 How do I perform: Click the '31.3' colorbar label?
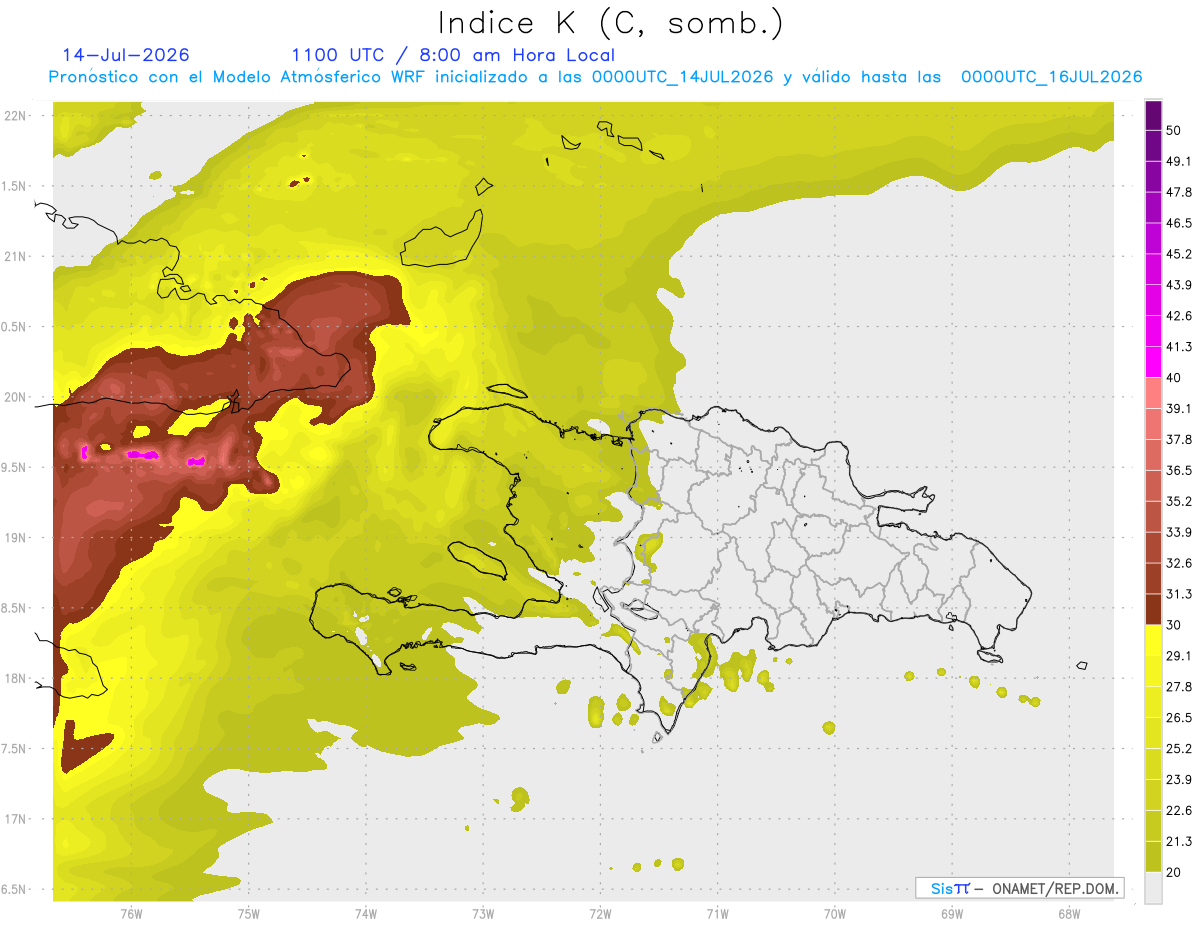tap(1179, 594)
